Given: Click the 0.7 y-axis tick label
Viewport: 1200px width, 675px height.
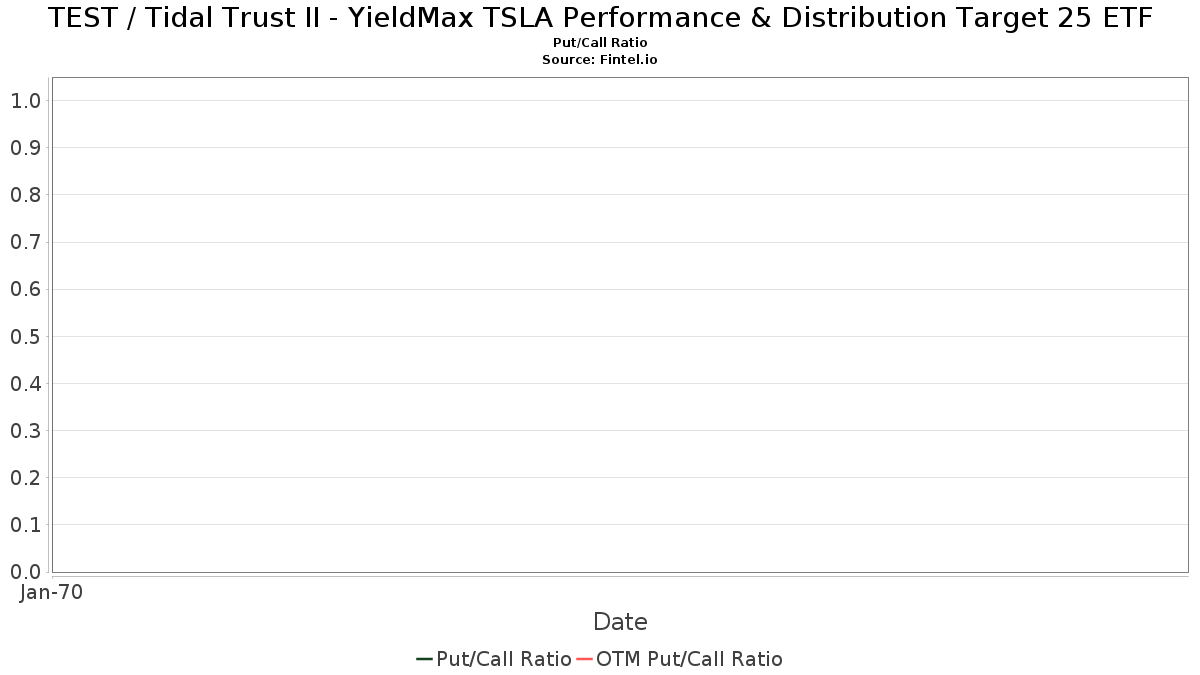Looking at the screenshot, I should 25,242.
